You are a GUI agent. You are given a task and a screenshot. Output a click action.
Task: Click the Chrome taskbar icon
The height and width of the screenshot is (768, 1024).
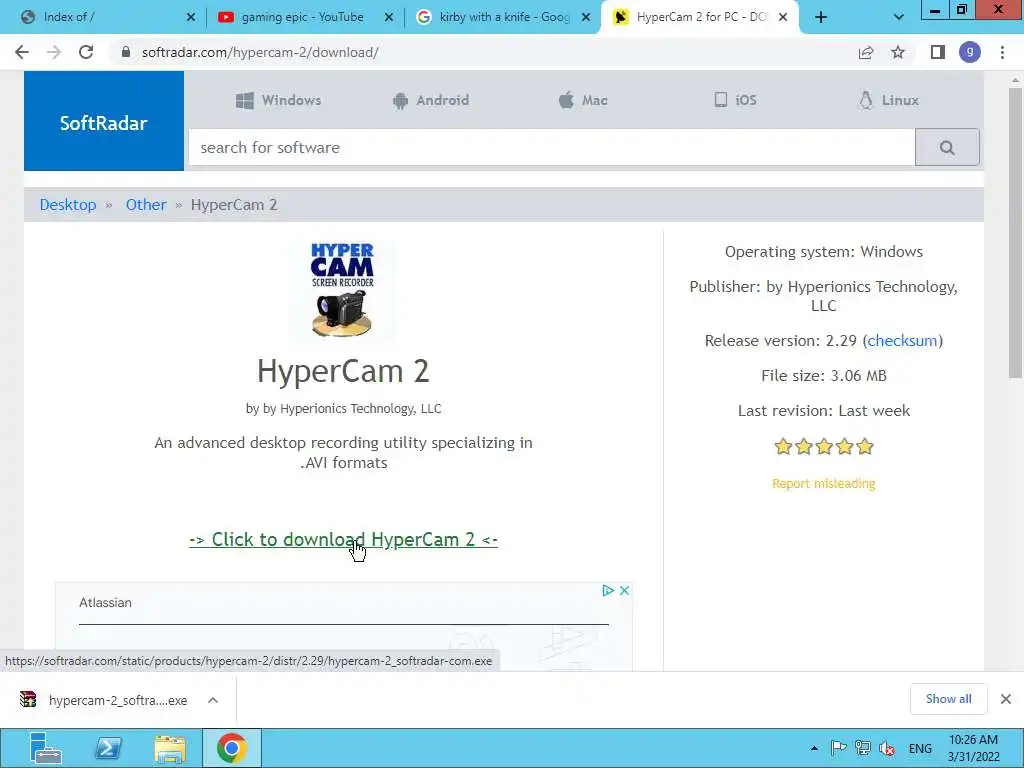[232, 748]
